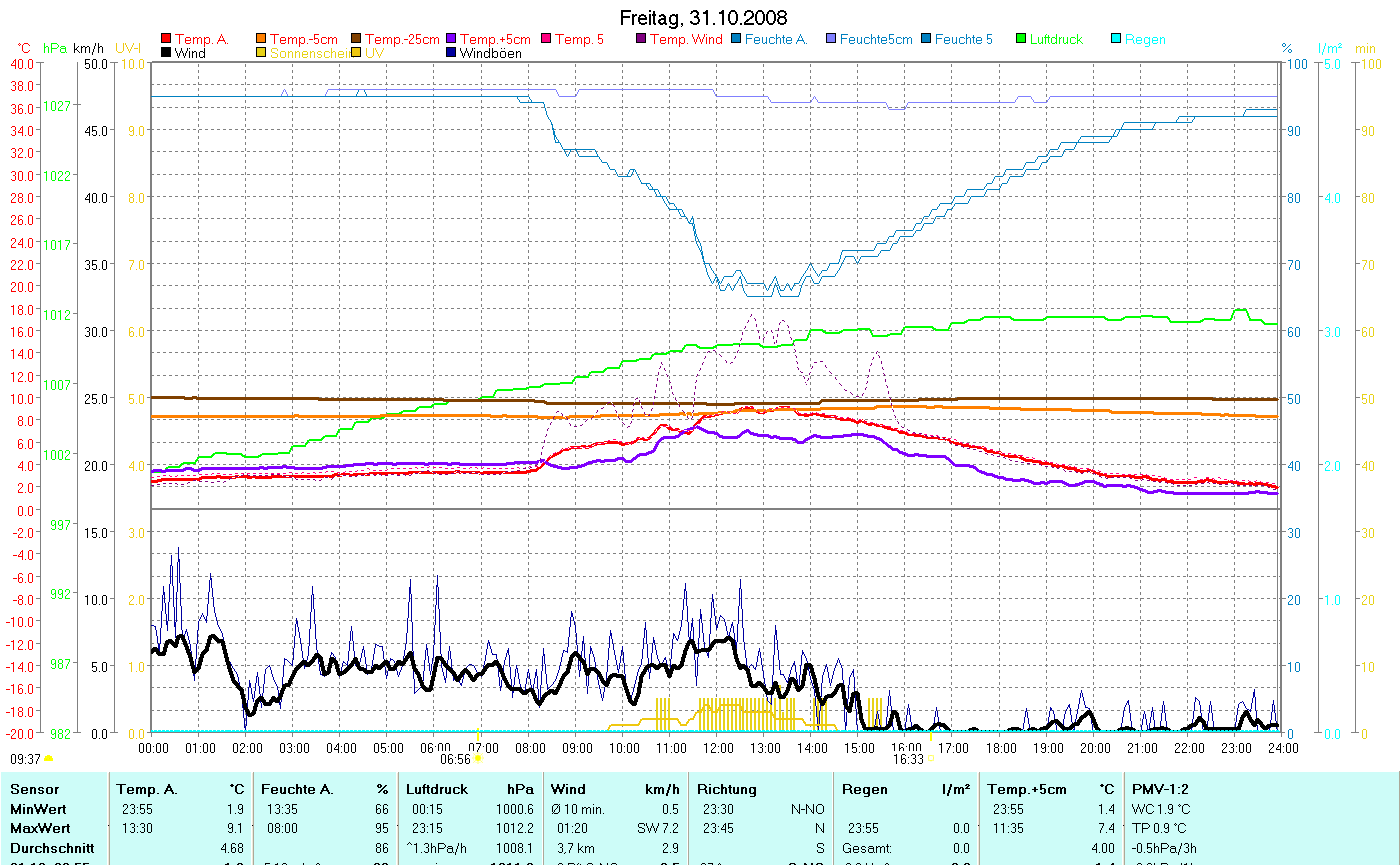1400x865 pixels.
Task: Click the yellow sunrise icon below 06:56
Action: [x=478, y=759]
